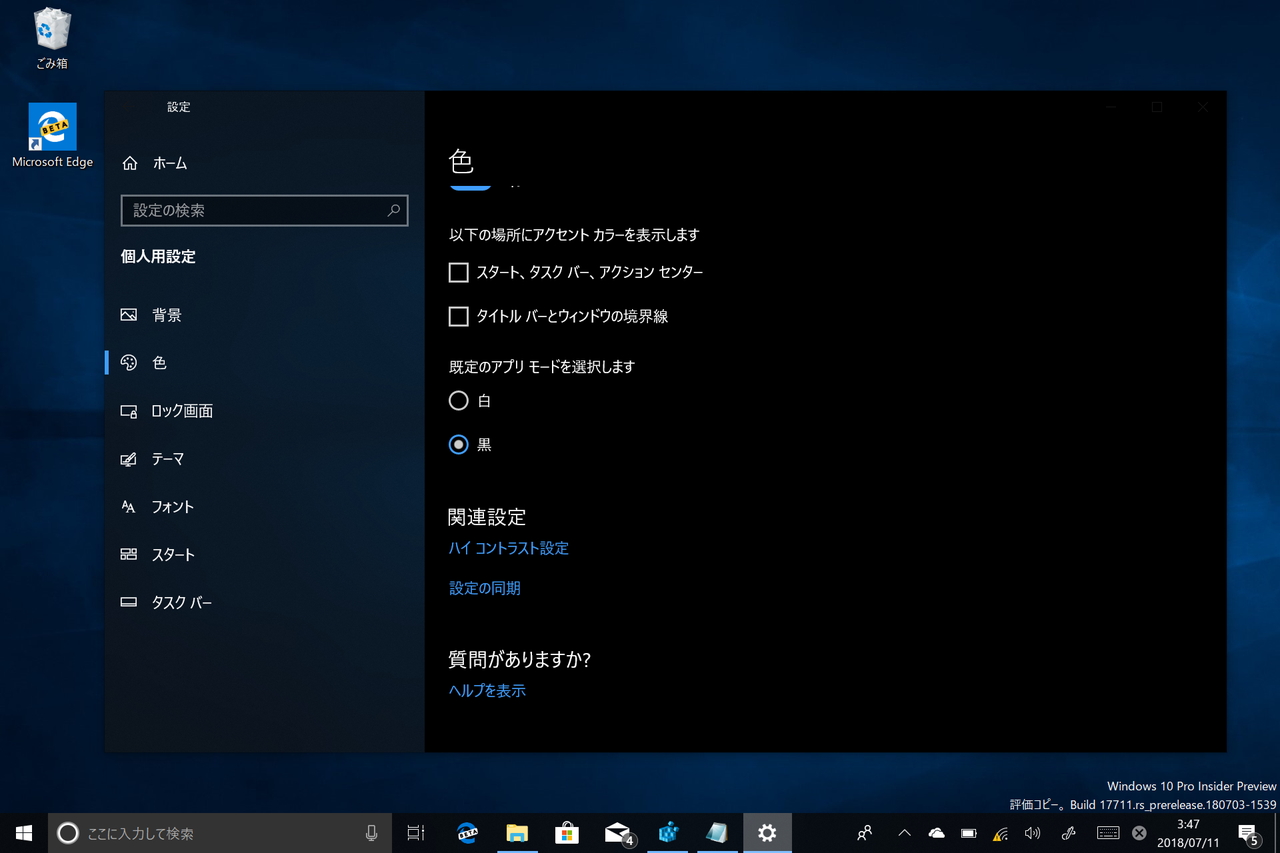This screenshot has height=853, width=1280.
Task: Open the 設定の同期 link
Action: pos(485,588)
